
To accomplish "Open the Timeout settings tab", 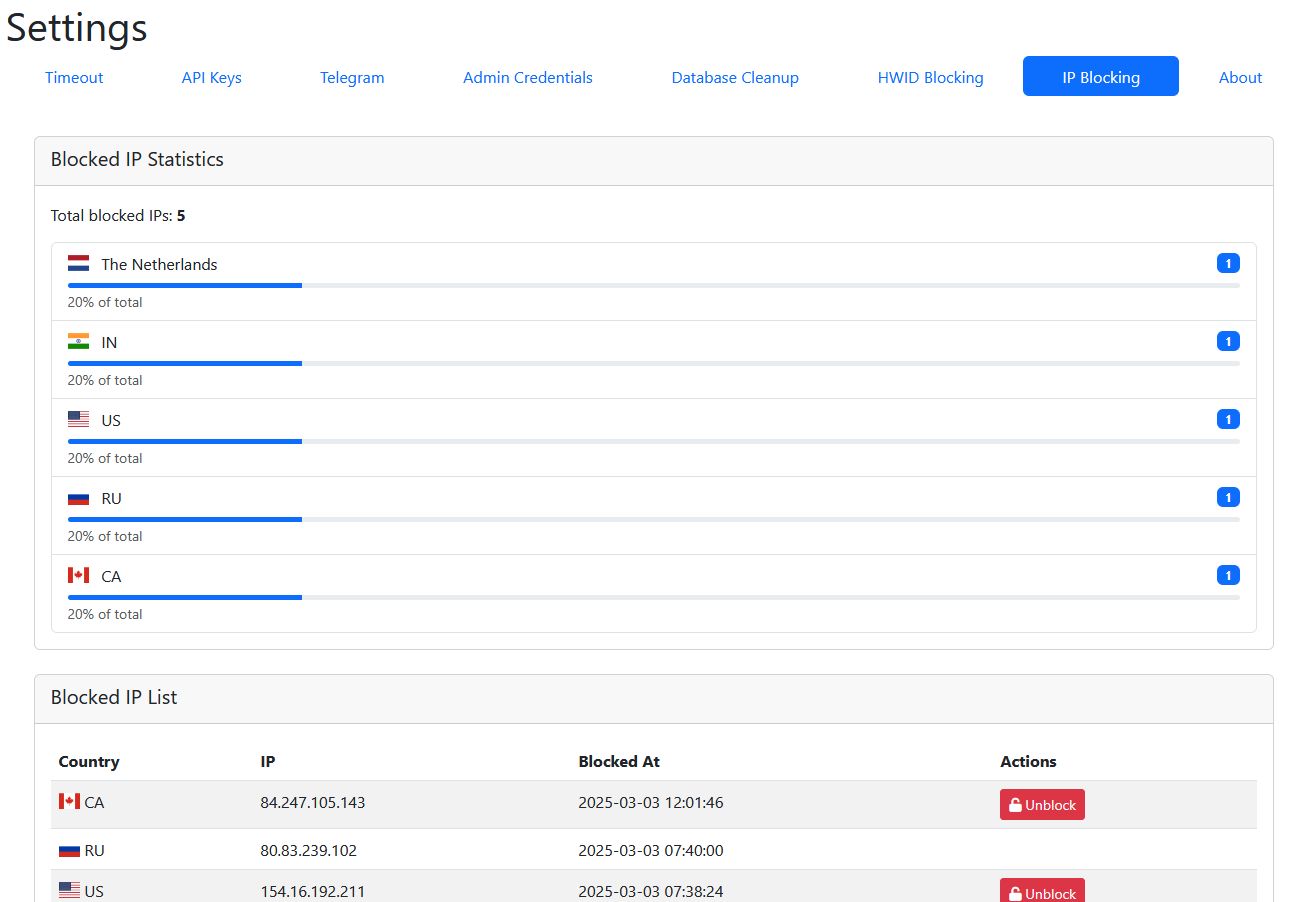I will [74, 77].
